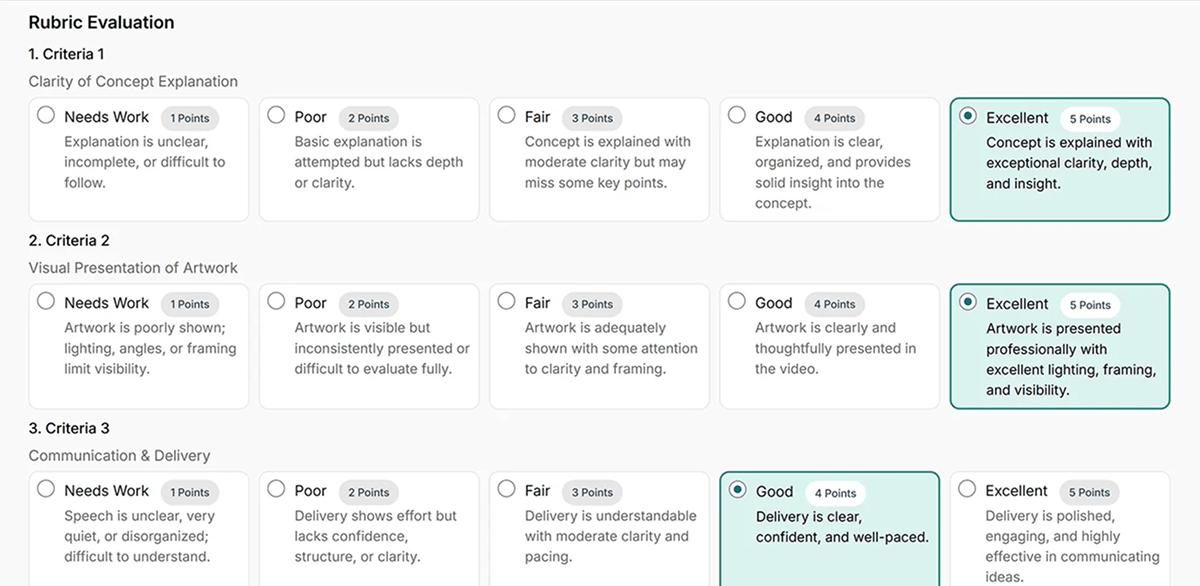
Task: Pick Fair radio for Visual Presentation
Action: click(x=506, y=301)
